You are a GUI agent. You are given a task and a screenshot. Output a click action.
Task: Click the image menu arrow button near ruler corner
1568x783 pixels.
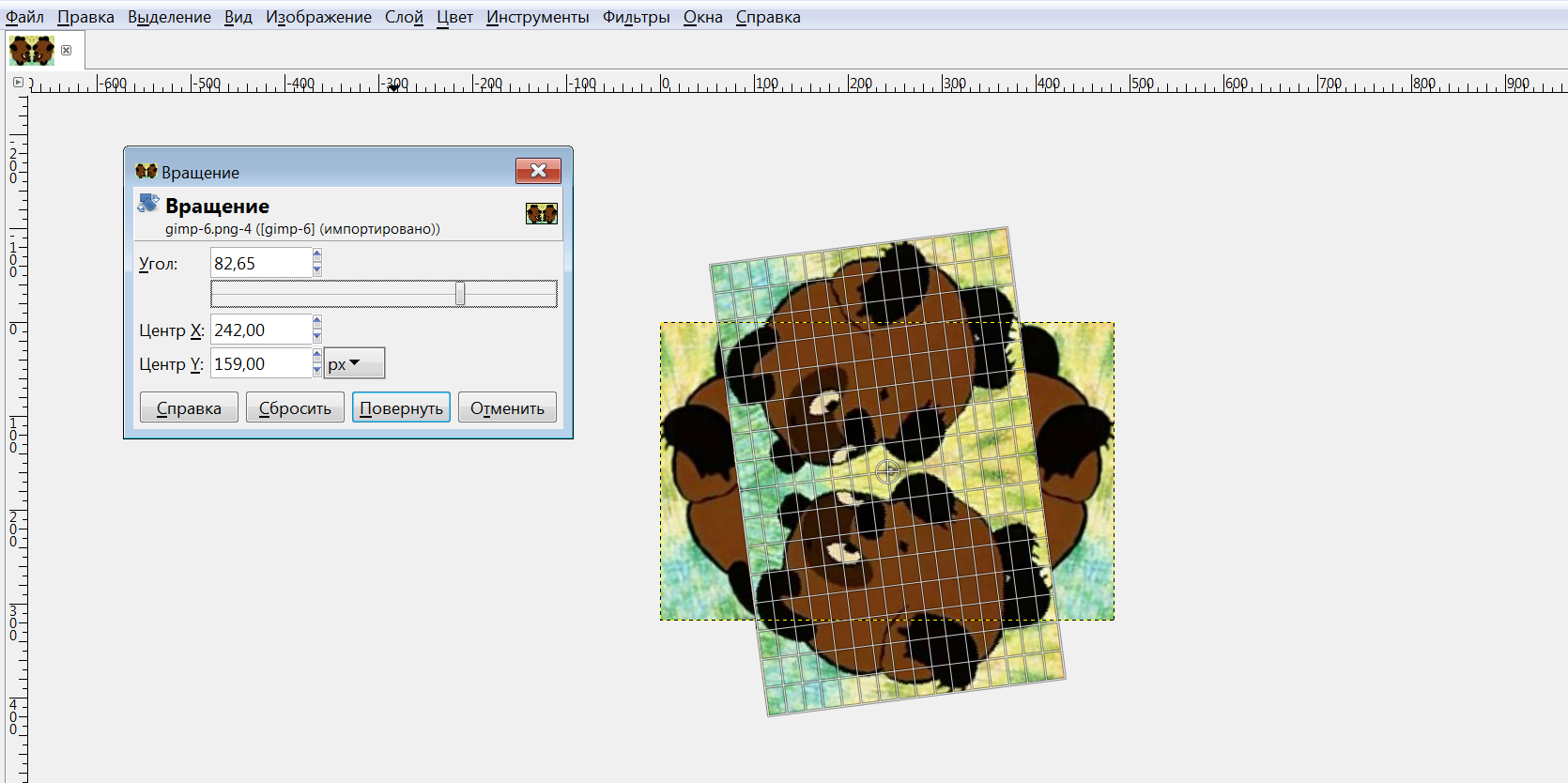pos(18,83)
